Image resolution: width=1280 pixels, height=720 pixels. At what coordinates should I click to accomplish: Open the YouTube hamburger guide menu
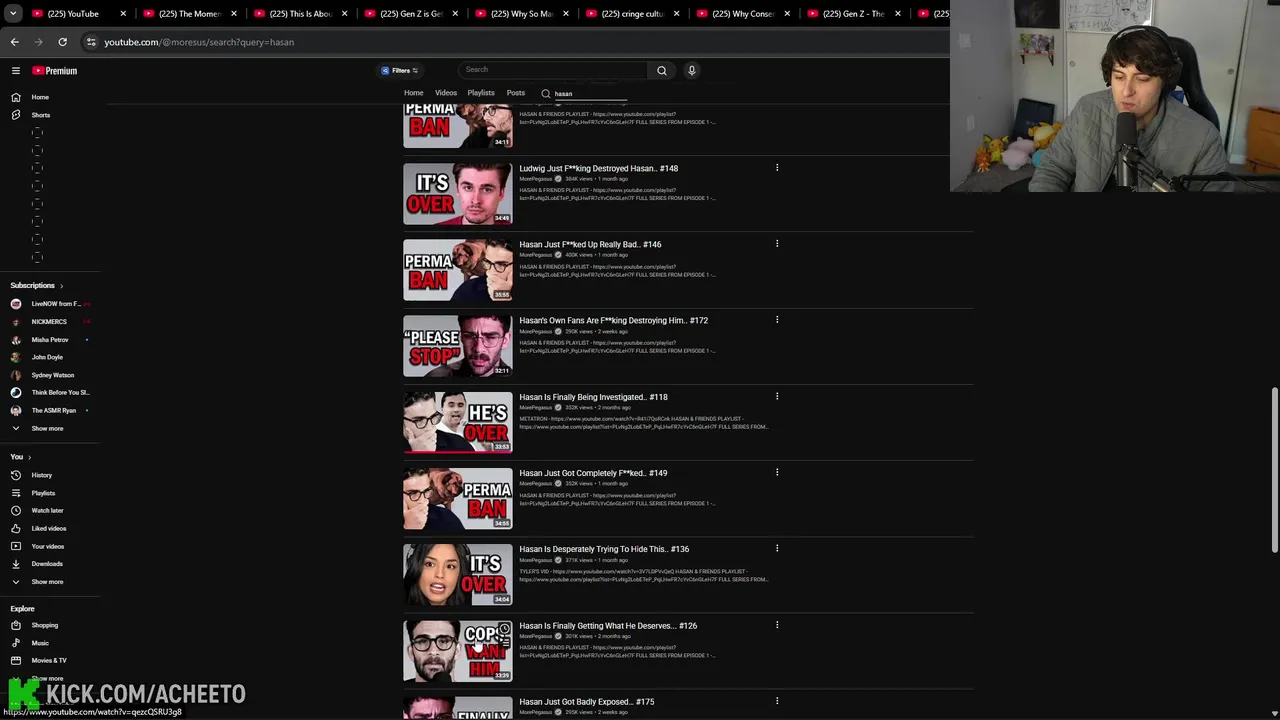click(x=16, y=71)
